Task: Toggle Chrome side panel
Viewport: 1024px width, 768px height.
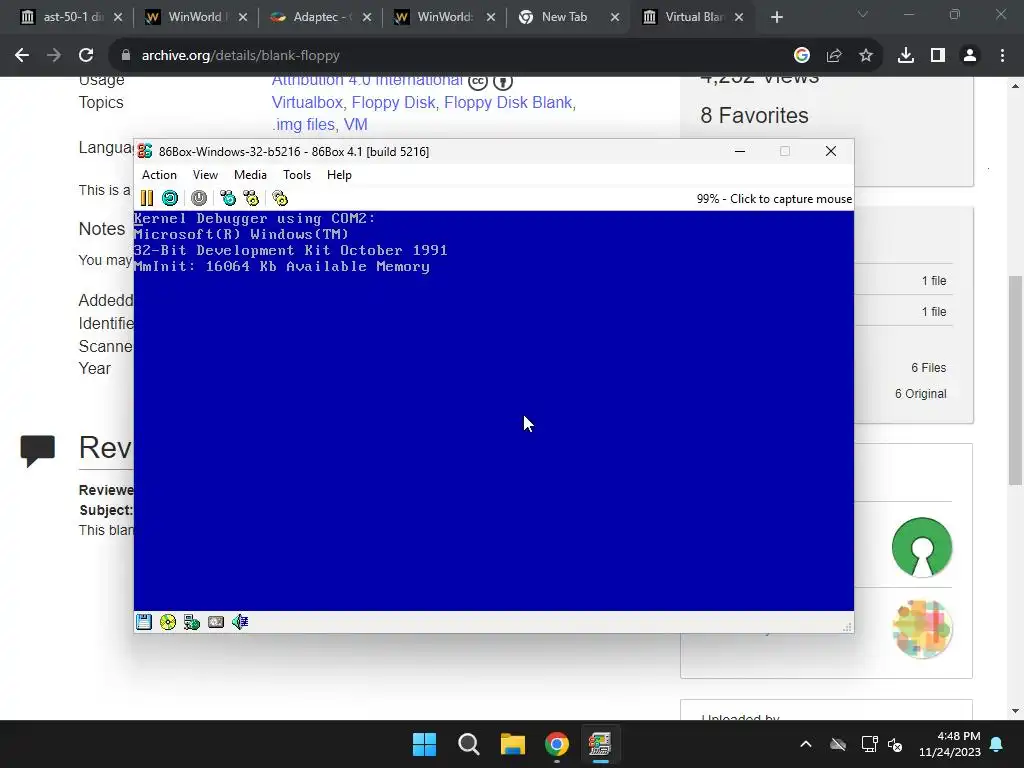Action: (x=938, y=56)
